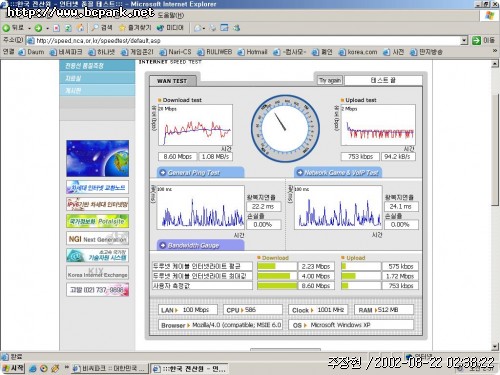Select first blue sidebar menu item
The height and width of the screenshot is (375, 500).
(97, 66)
